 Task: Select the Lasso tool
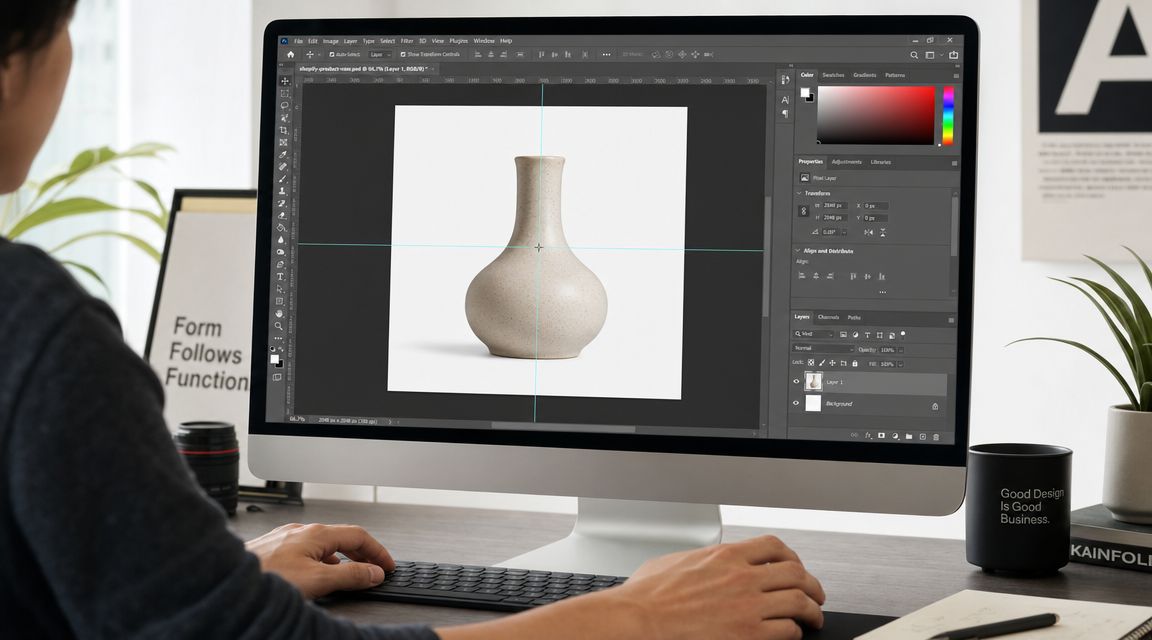coord(284,106)
